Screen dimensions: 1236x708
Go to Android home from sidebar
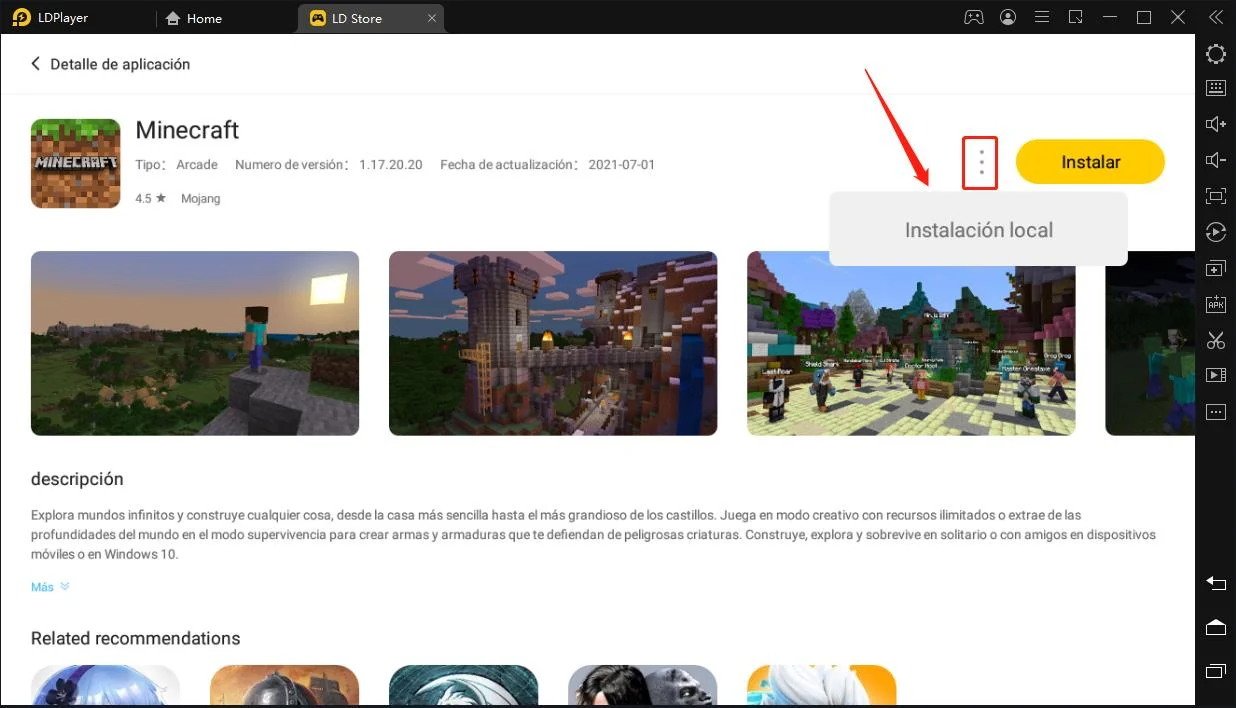1216,627
